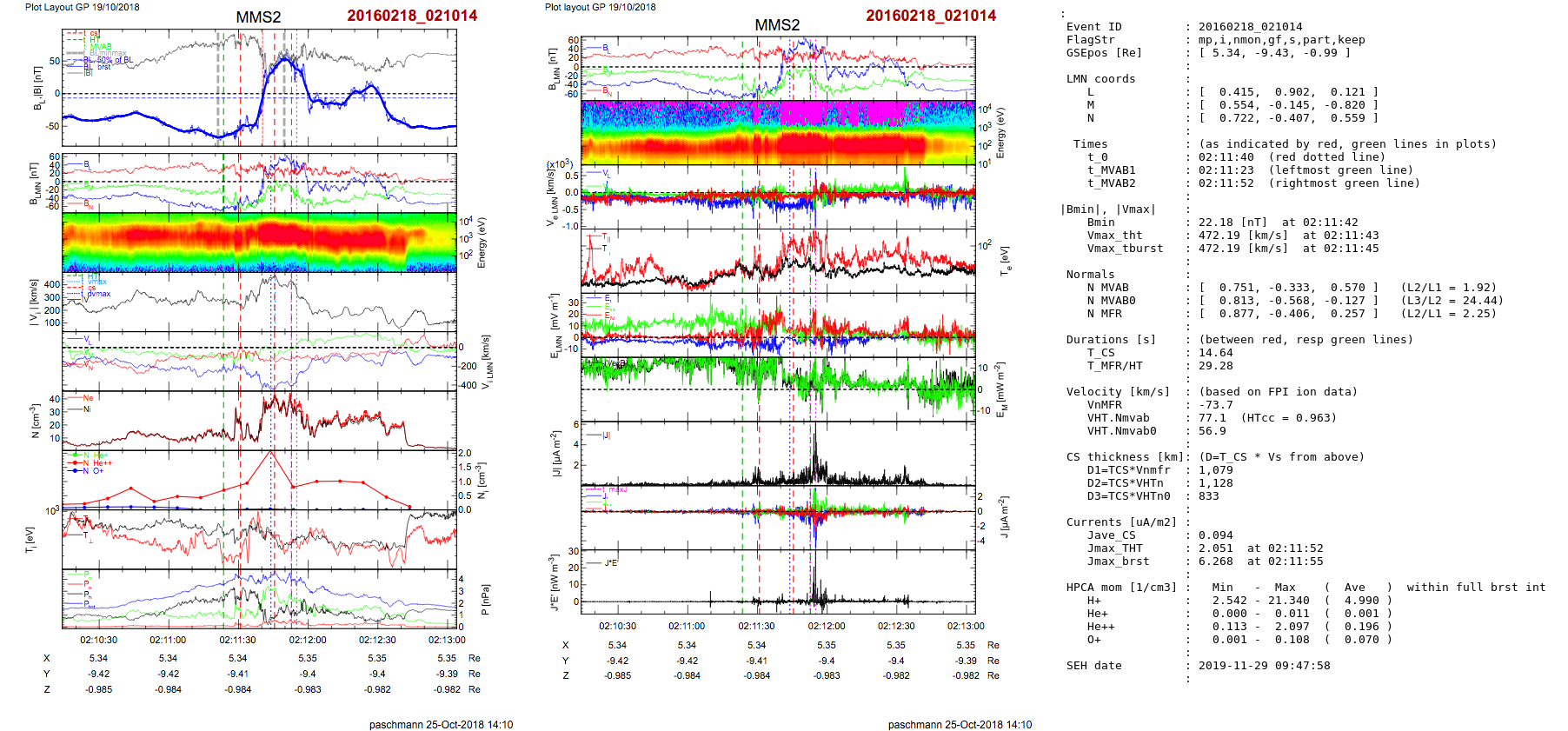1568x731 pixels.
Task: Click the MMS2 title above the left plot
Action: [258, 17]
